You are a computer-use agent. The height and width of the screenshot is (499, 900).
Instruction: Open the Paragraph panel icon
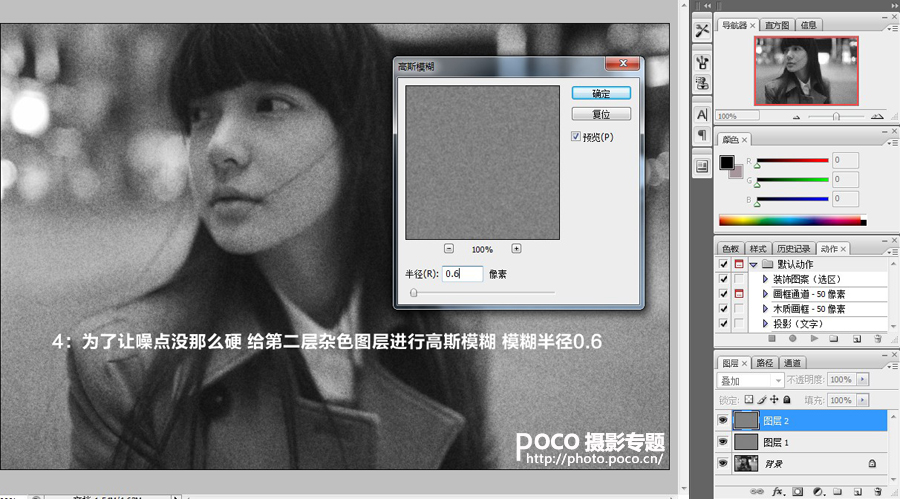click(x=702, y=135)
